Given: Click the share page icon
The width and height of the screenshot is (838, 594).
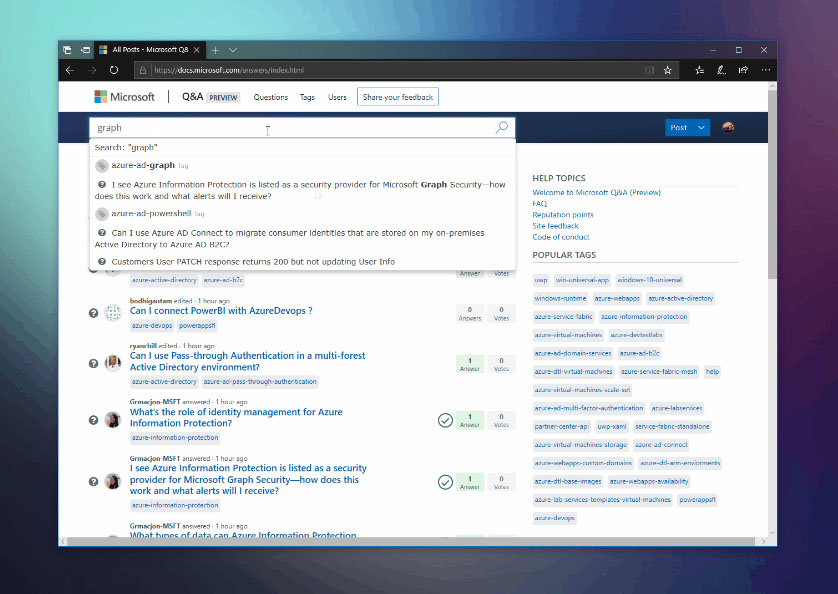Looking at the screenshot, I should (x=743, y=70).
